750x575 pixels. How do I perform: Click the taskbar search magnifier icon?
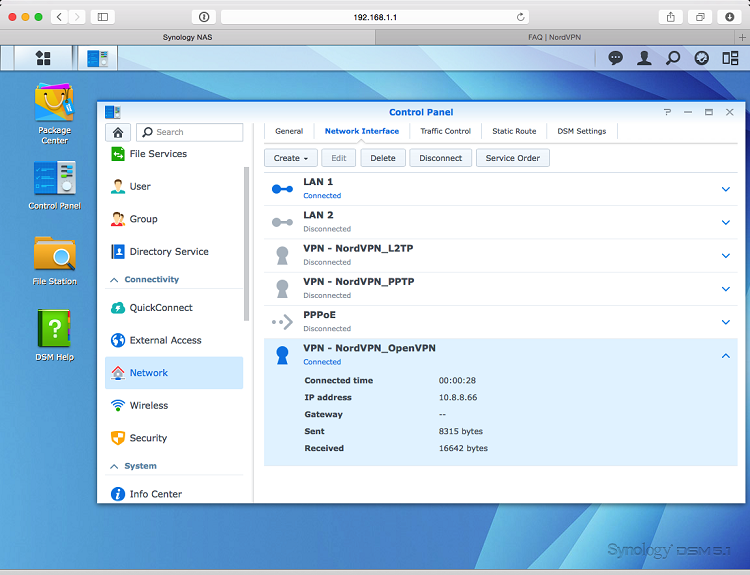pyautogui.click(x=673, y=58)
